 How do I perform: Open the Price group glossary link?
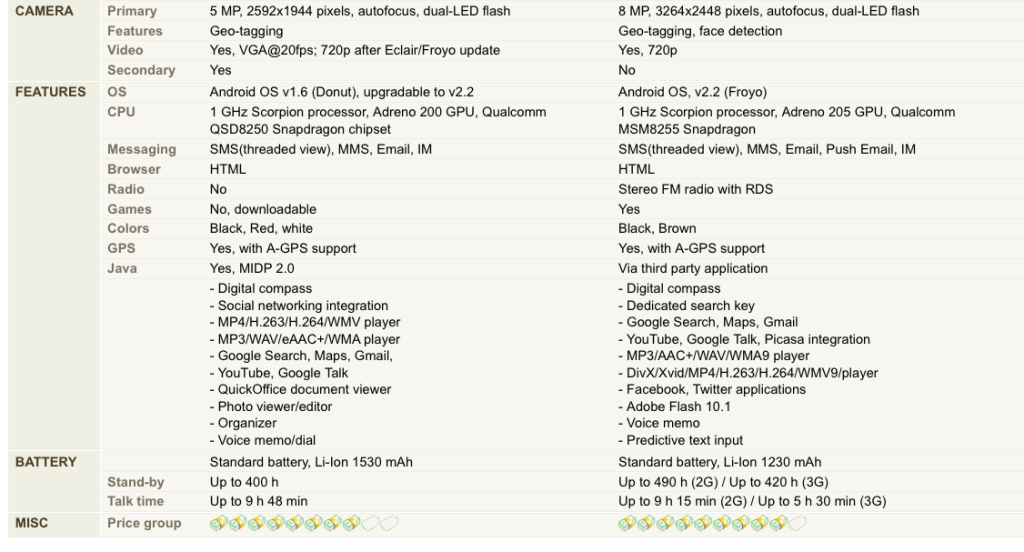(x=144, y=523)
